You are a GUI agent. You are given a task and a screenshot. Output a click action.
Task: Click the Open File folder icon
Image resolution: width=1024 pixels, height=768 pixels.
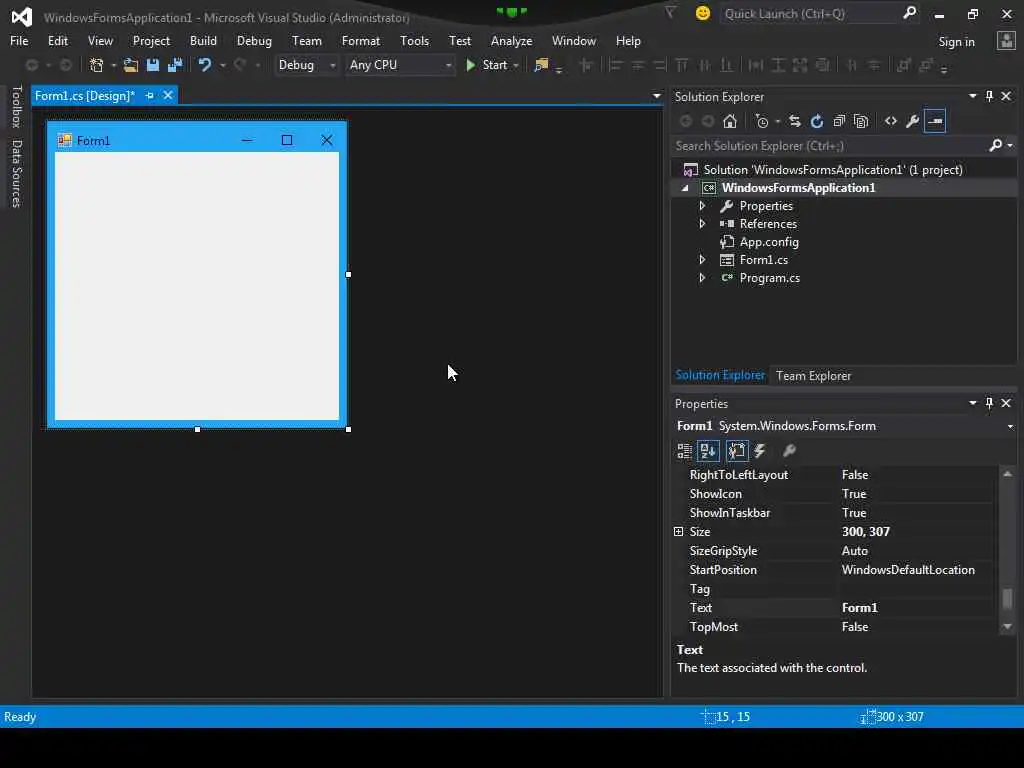point(131,65)
